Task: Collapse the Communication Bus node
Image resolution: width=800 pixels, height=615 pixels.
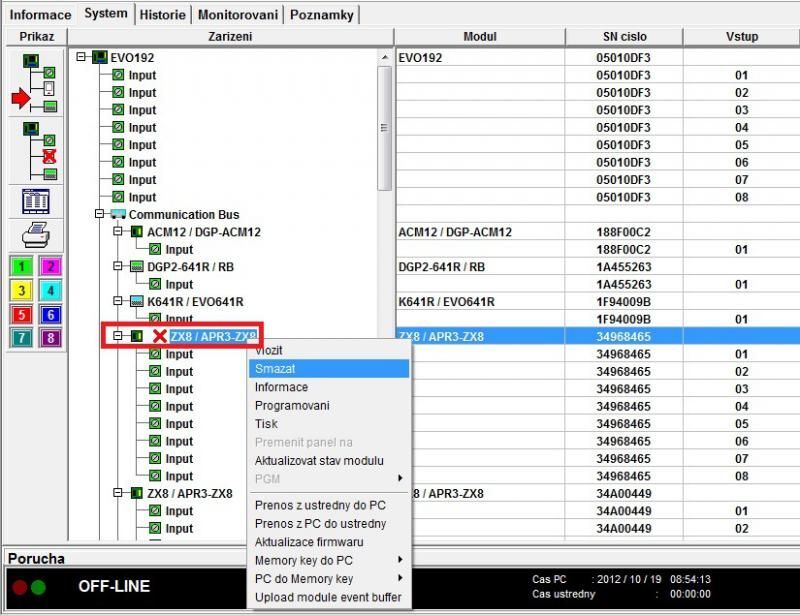Action: coord(100,215)
